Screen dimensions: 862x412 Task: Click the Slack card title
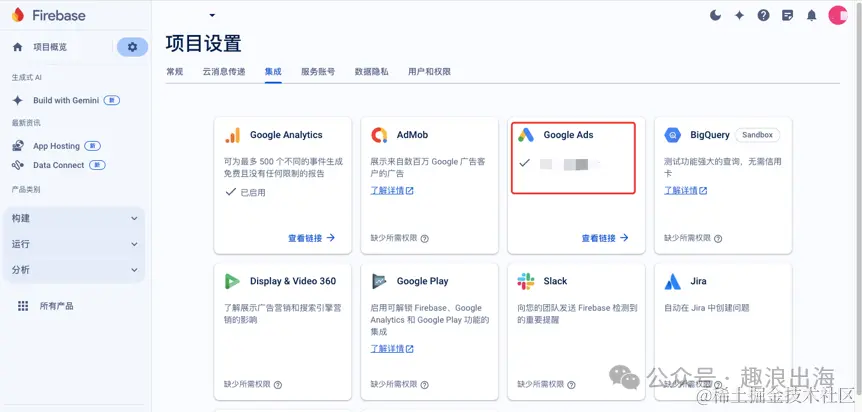[555, 281]
